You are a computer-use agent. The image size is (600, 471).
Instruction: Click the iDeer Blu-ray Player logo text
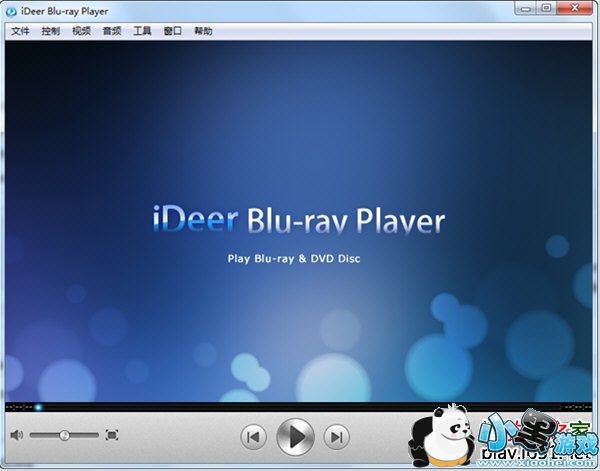299,222
